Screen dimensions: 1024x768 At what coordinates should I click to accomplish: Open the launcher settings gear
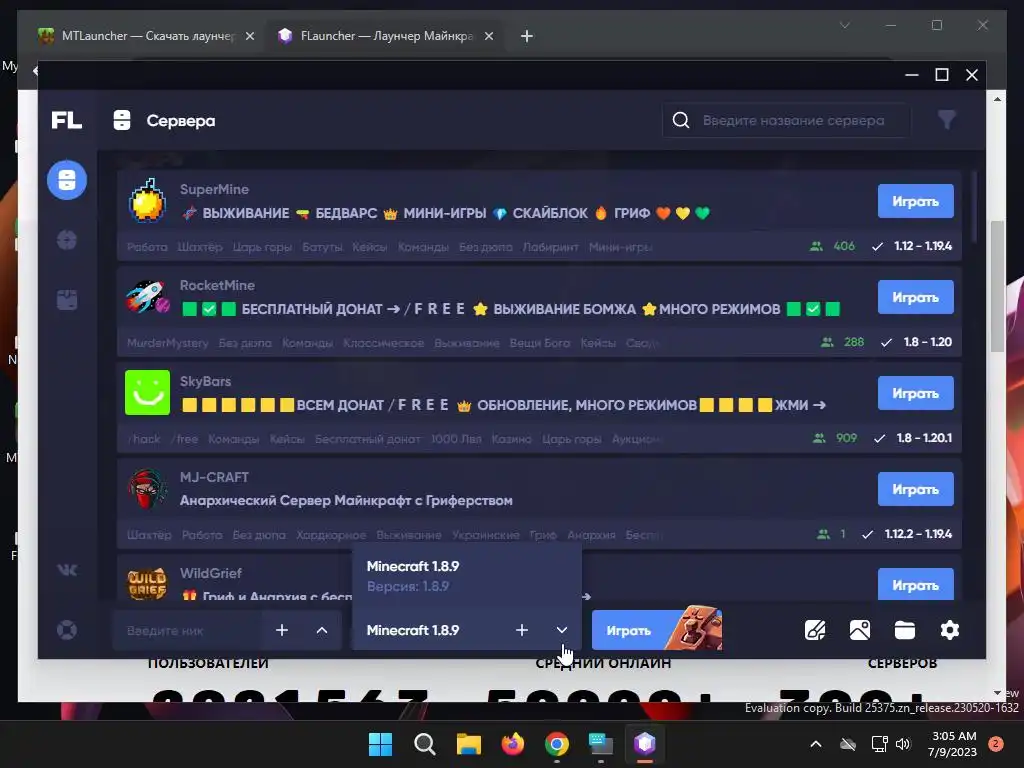pyautogui.click(x=950, y=630)
